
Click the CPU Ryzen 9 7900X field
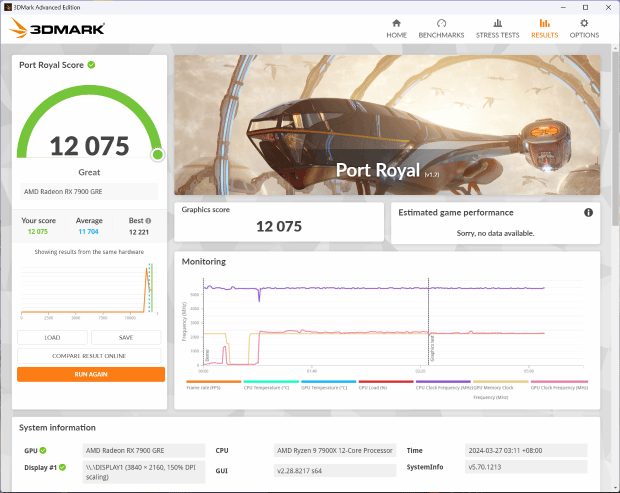(x=335, y=450)
